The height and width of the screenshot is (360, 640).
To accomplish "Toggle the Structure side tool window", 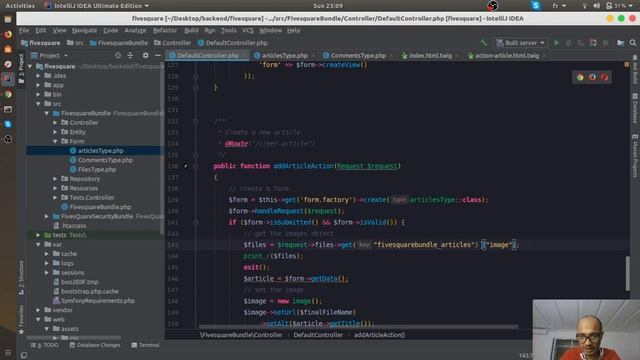I will [21, 278].
